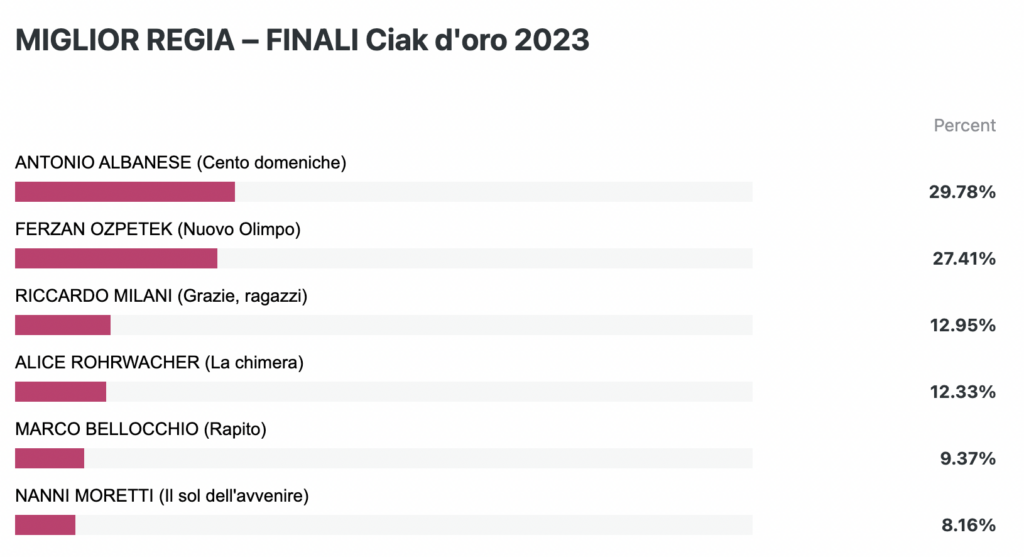Click the MIGLIOR REGIA – FINALI title

click(302, 40)
